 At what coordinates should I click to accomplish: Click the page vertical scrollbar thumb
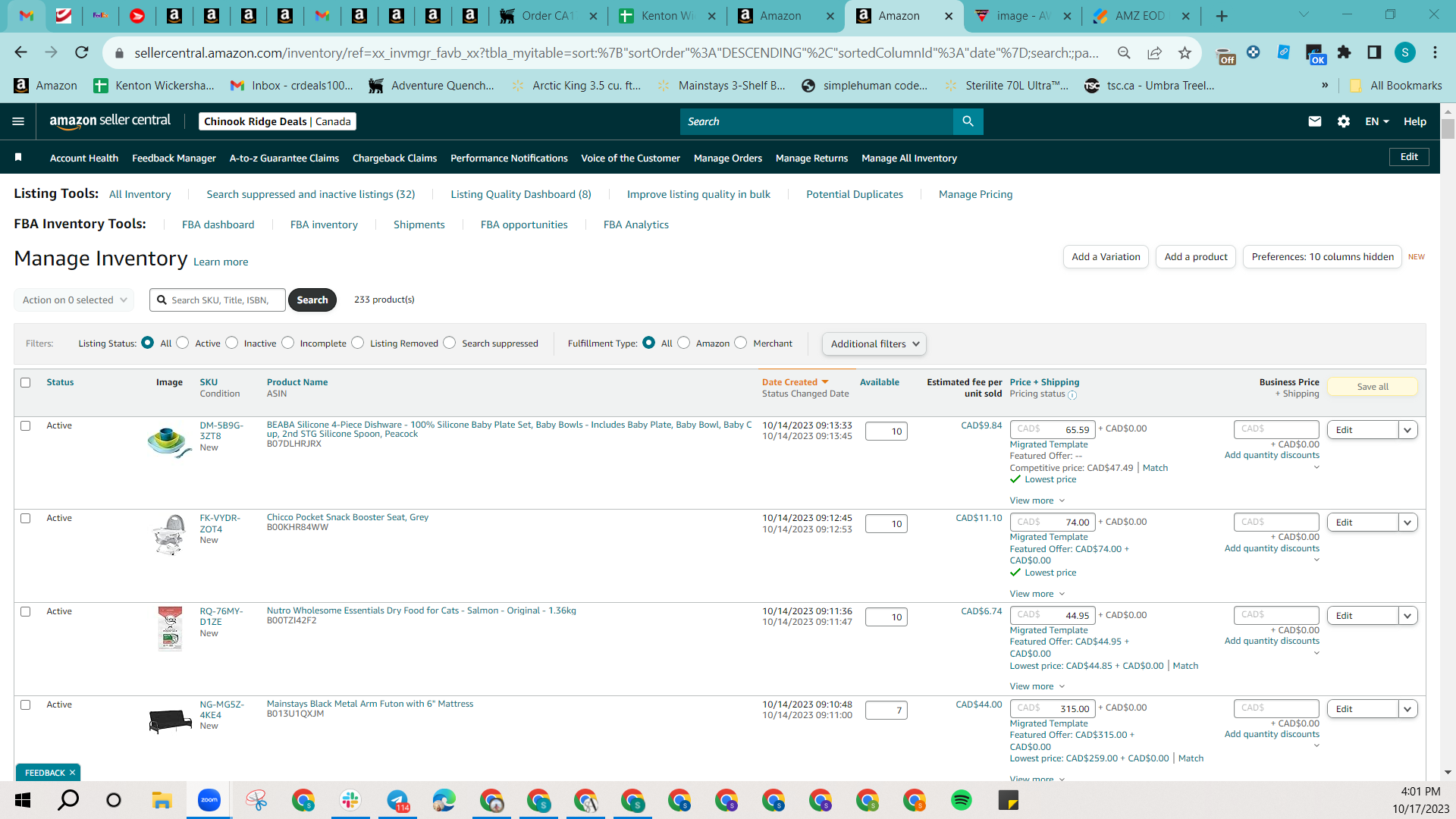point(1448,129)
